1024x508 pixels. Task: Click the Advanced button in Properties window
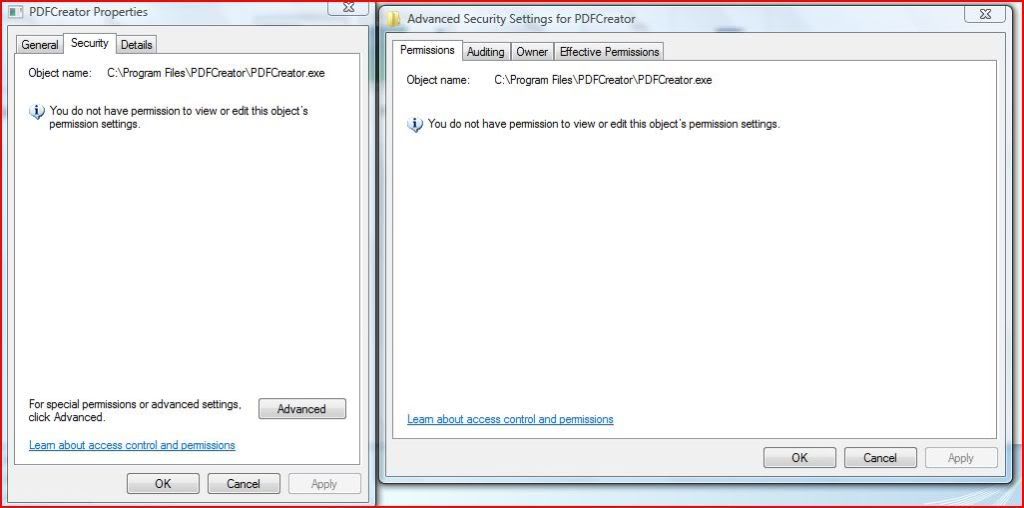[x=302, y=409]
